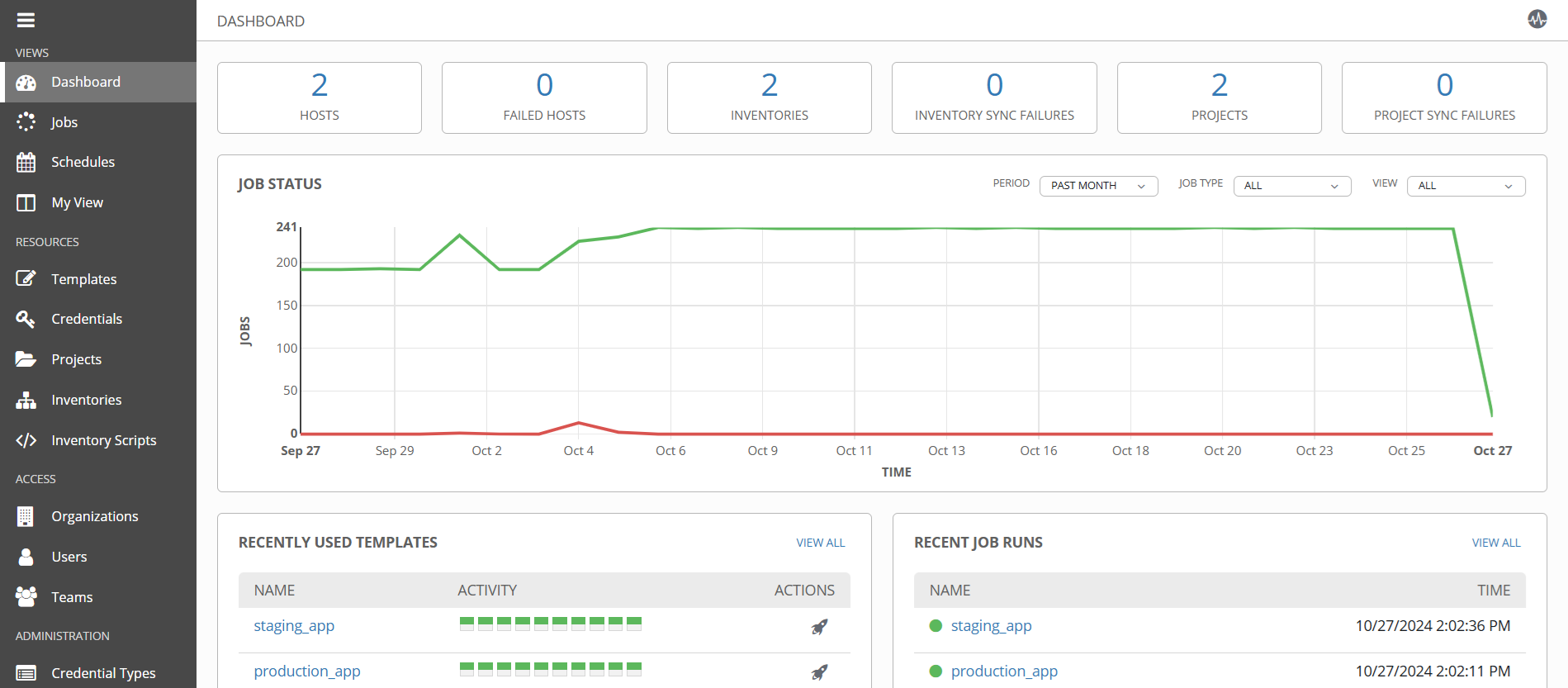1568x688 pixels.
Task: Open the Job Type dropdown
Action: [1292, 186]
